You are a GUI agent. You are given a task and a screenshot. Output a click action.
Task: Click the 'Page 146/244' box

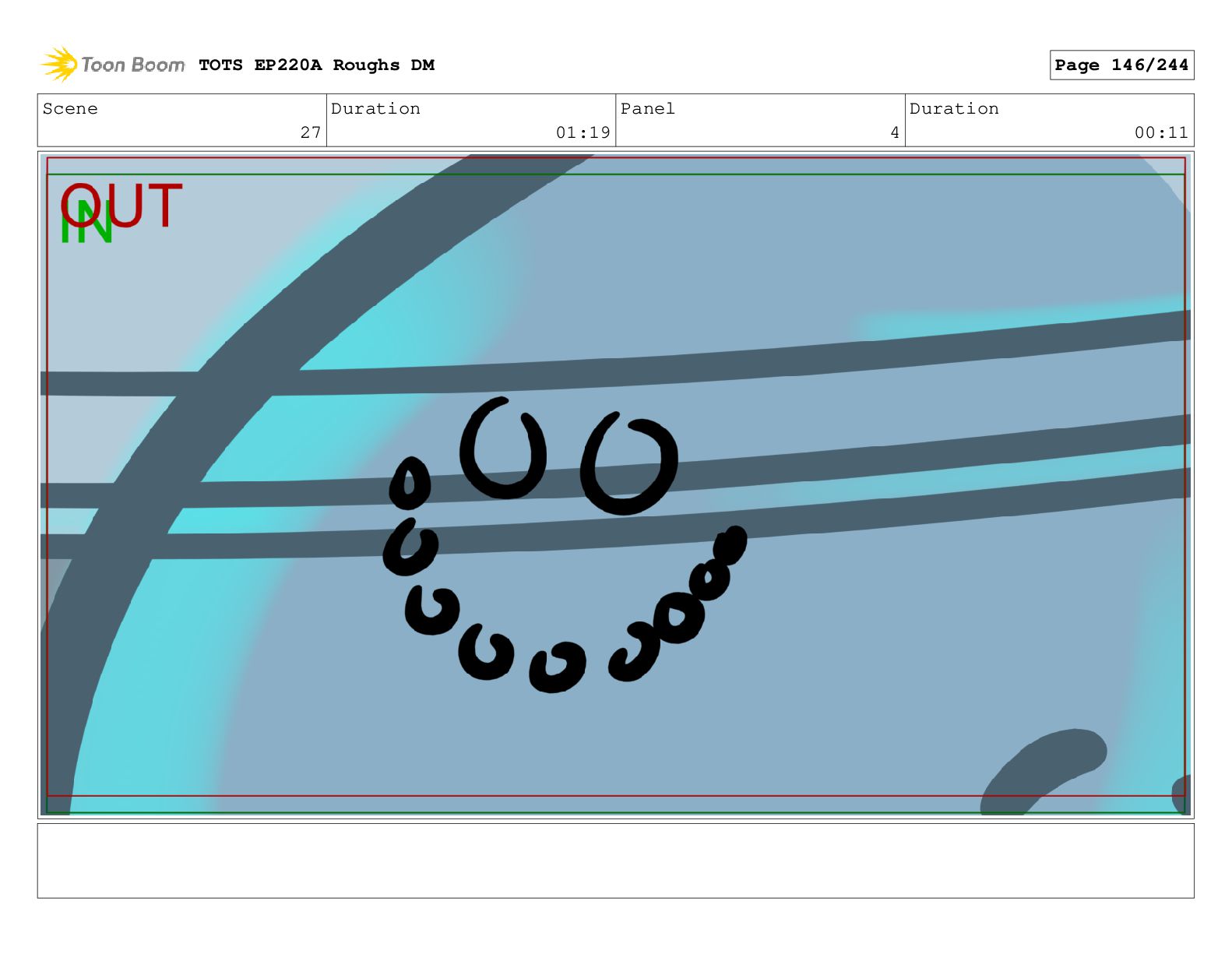tap(1121, 65)
